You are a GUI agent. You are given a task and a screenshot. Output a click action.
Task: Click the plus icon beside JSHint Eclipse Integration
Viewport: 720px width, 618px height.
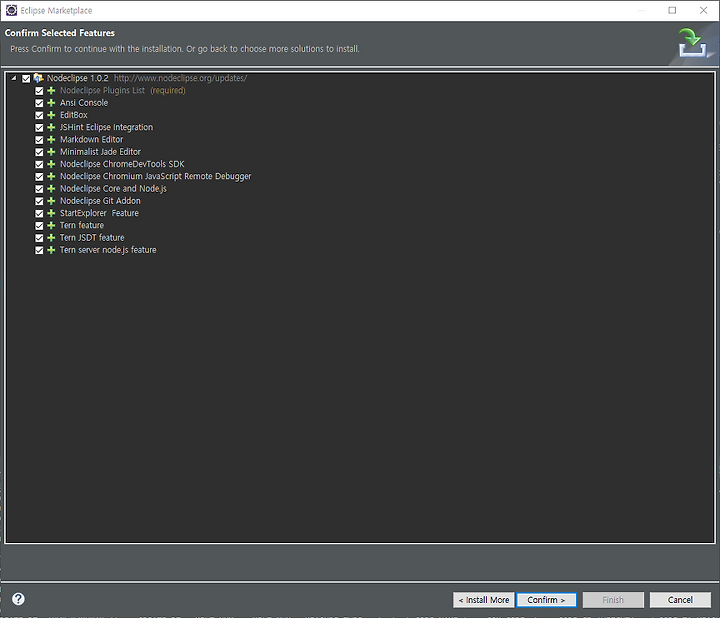51,127
